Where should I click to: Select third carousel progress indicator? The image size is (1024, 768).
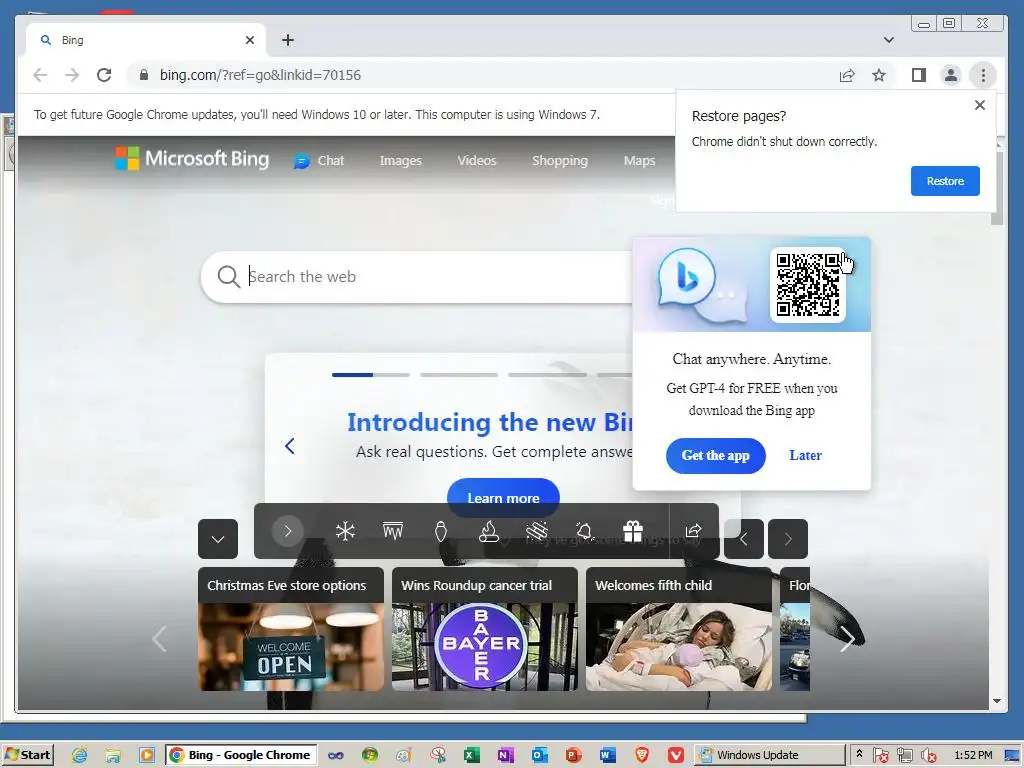pyautogui.click(x=547, y=375)
